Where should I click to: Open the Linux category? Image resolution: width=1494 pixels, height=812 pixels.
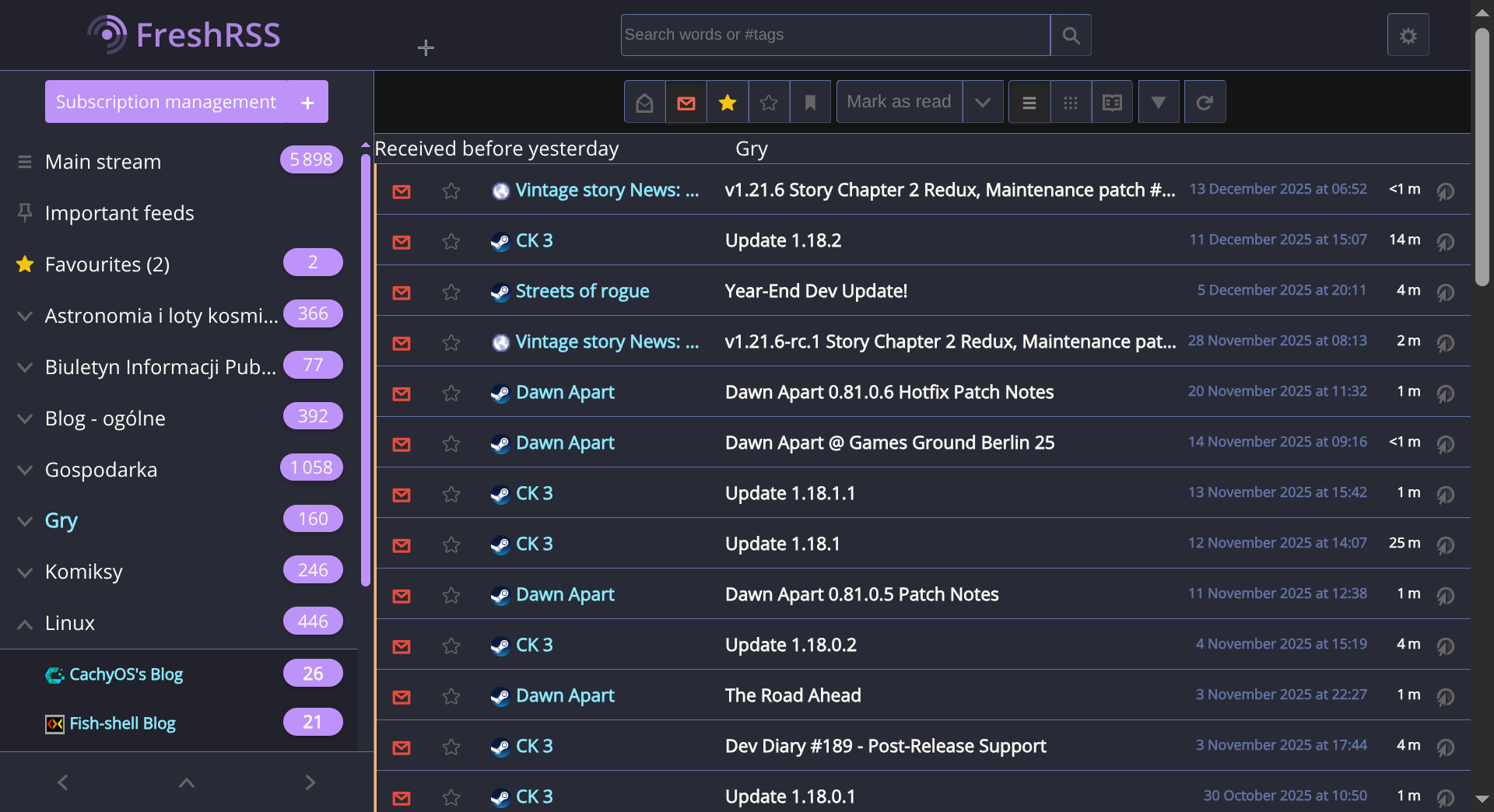(x=70, y=623)
